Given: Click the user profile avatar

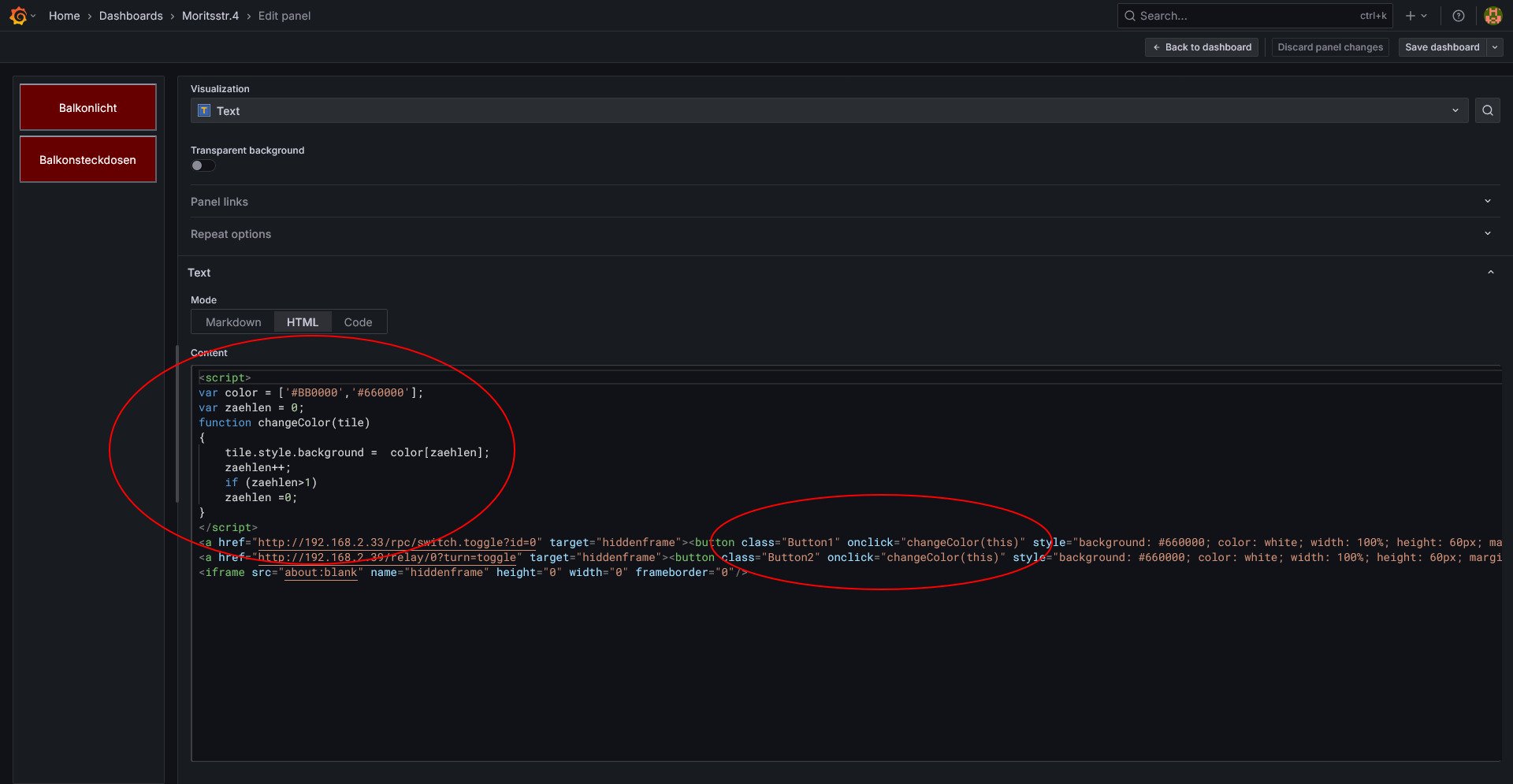Looking at the screenshot, I should click(x=1493, y=16).
